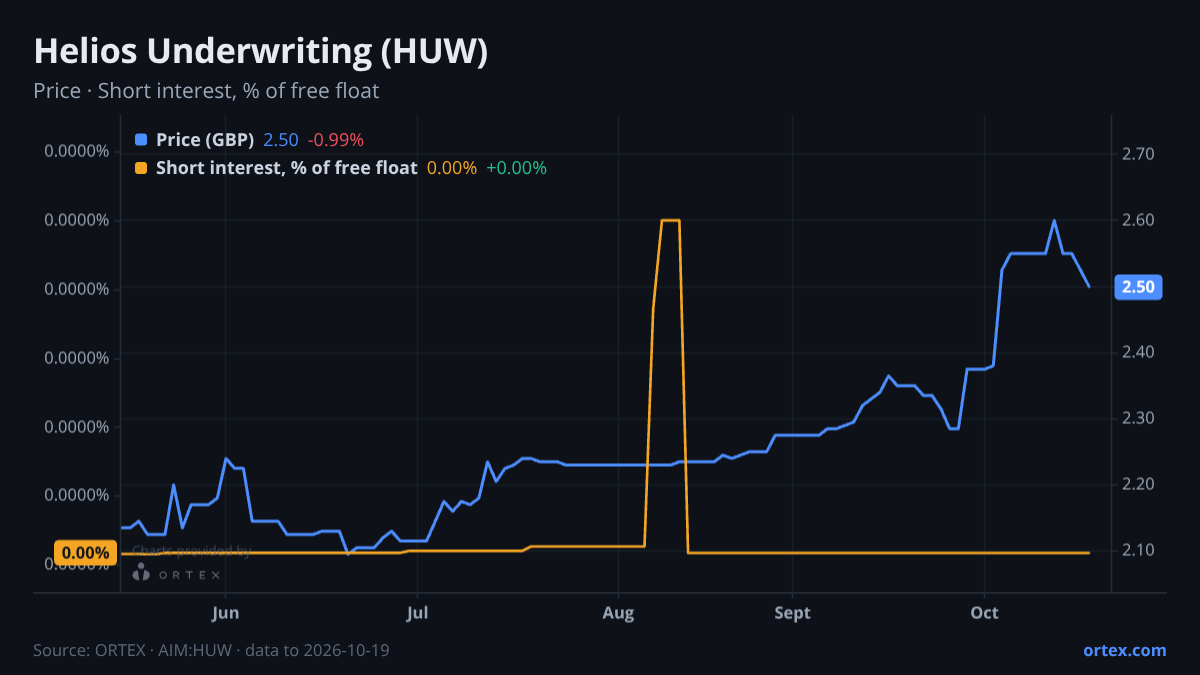
Task: Click the 2.70 right axis label
Action: point(1138,154)
